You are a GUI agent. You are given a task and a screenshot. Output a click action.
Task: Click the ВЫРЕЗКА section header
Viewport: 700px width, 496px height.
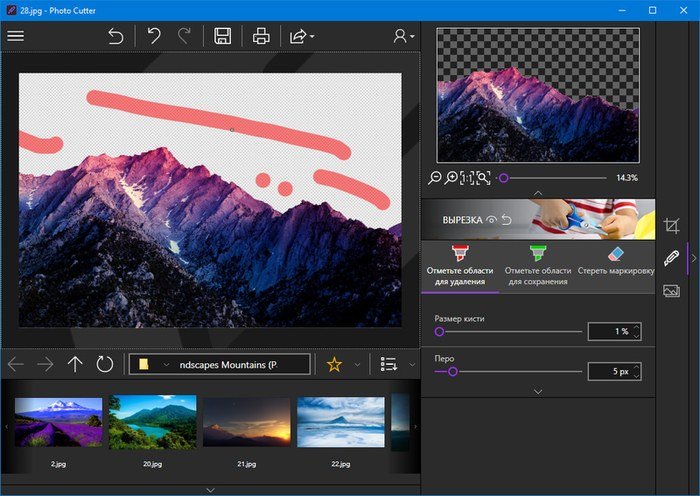(462, 220)
